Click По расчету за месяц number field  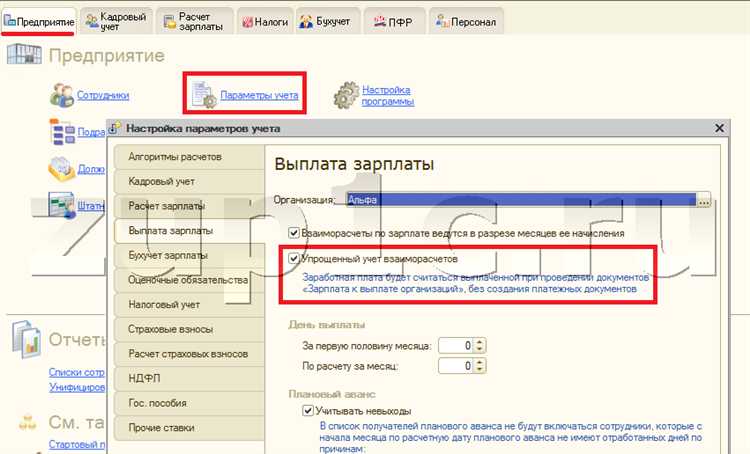click(456, 366)
